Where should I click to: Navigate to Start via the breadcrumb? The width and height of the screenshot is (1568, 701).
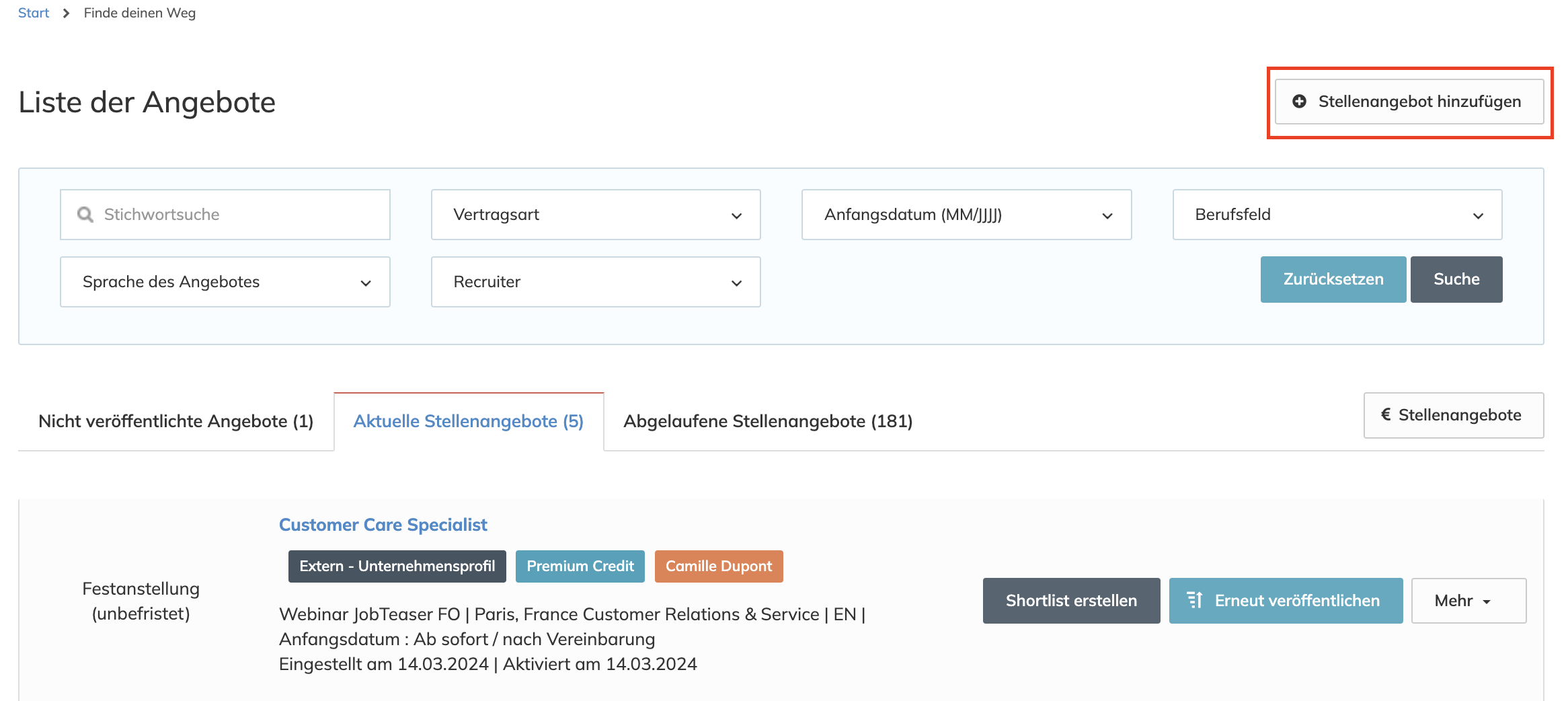[32, 12]
